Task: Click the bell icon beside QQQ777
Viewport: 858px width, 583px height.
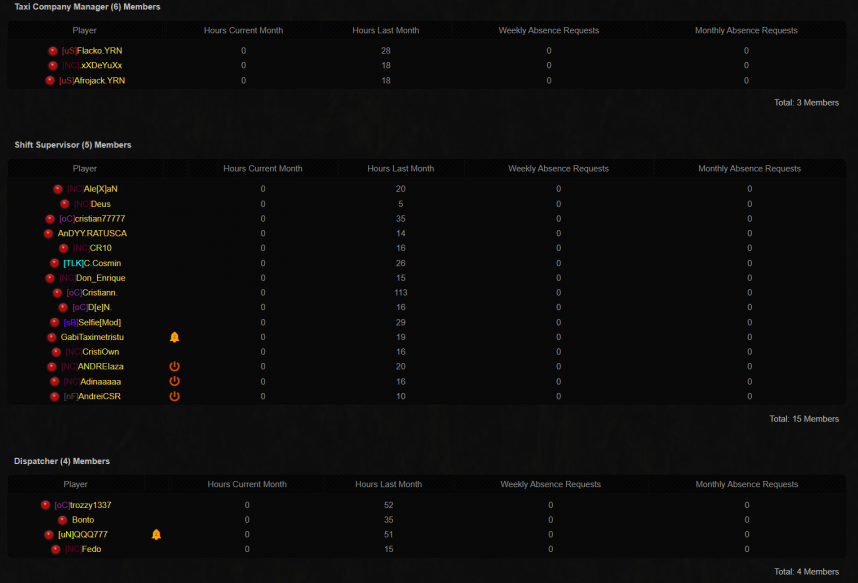Action: 156,535
